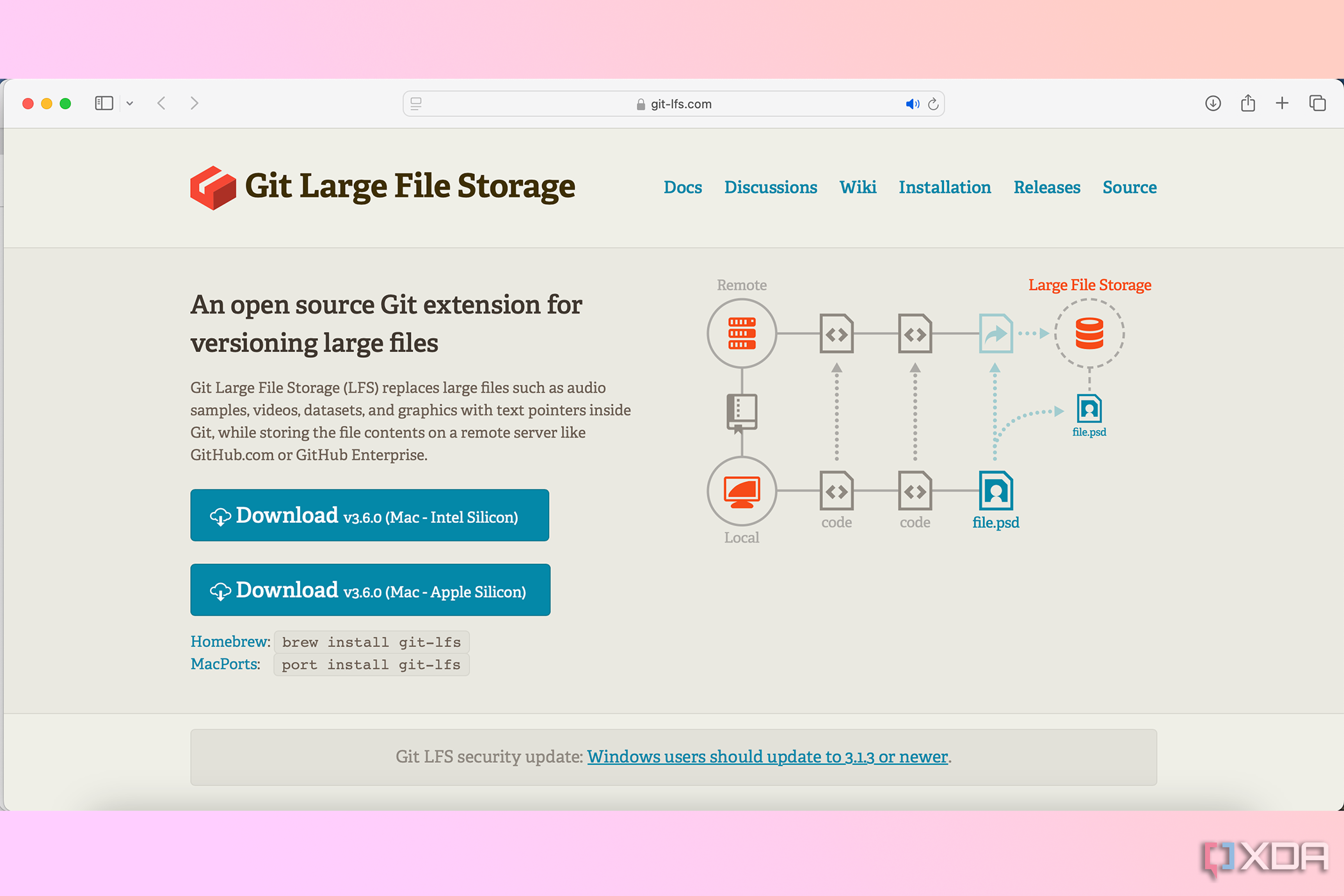Image resolution: width=1344 pixels, height=896 pixels.
Task: Expand the browser downloads dropdown
Action: [x=1213, y=103]
